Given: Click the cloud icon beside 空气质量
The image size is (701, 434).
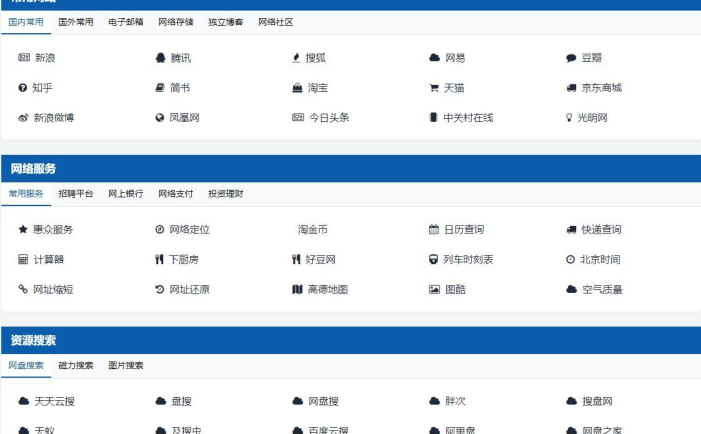Looking at the screenshot, I should click(x=571, y=289).
